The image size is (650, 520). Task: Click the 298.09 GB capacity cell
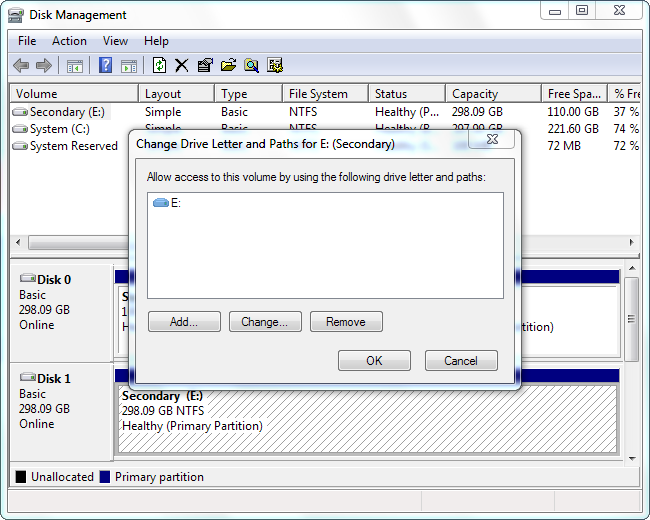pos(477,112)
